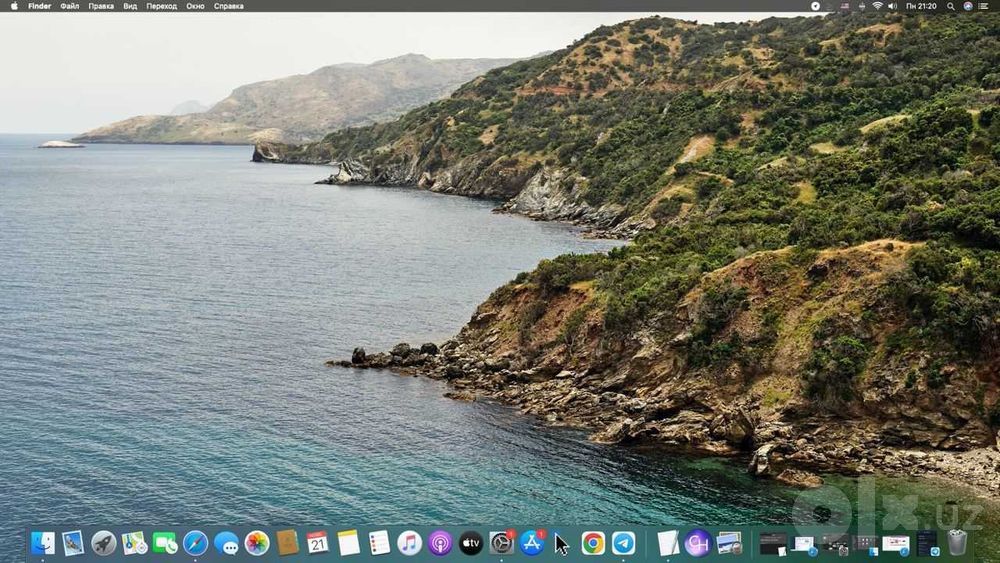The image size is (1000, 563).
Task: Open Notification Center list icon
Action: point(983,6)
